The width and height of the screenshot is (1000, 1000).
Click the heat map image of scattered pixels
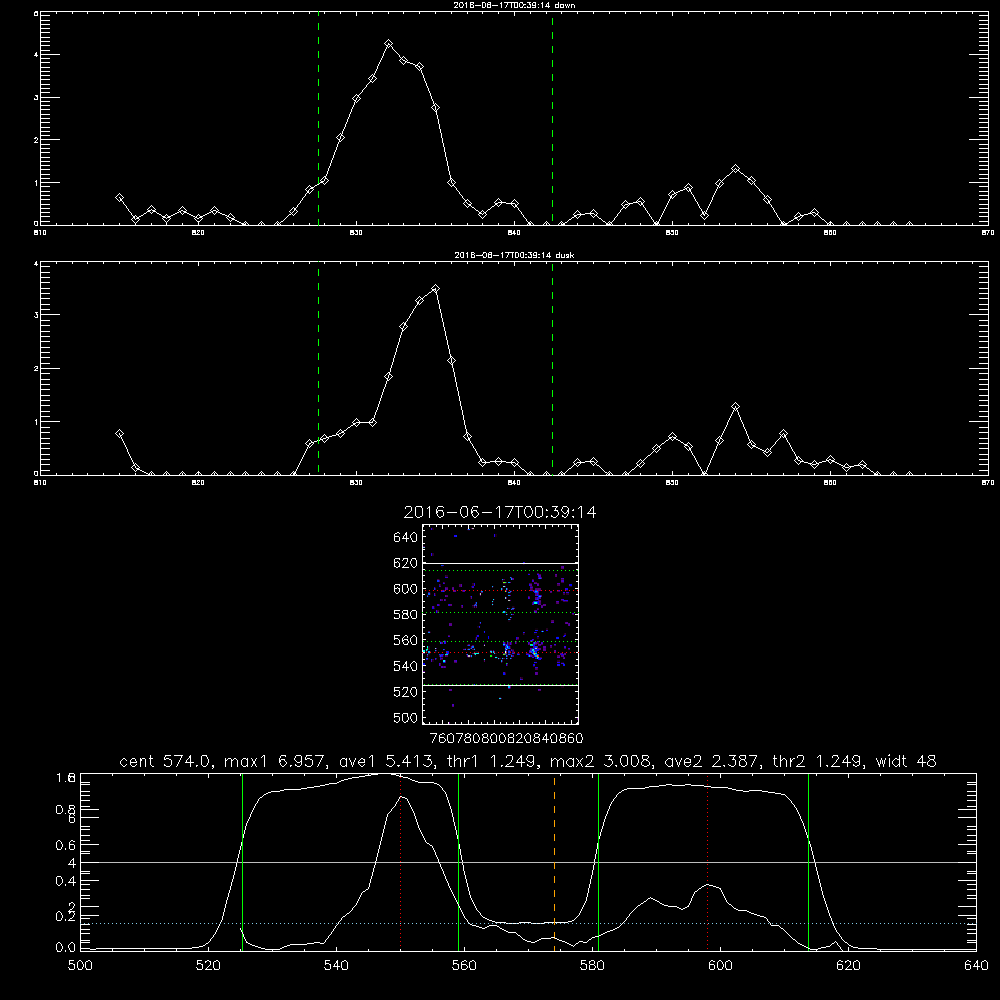[500, 624]
